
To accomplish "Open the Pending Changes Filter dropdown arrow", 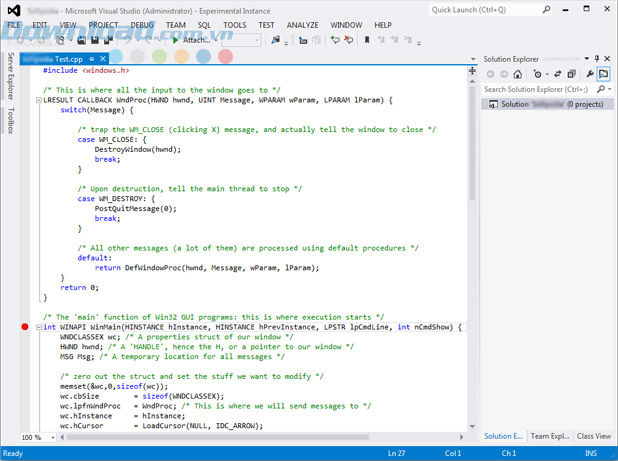I will click(547, 74).
